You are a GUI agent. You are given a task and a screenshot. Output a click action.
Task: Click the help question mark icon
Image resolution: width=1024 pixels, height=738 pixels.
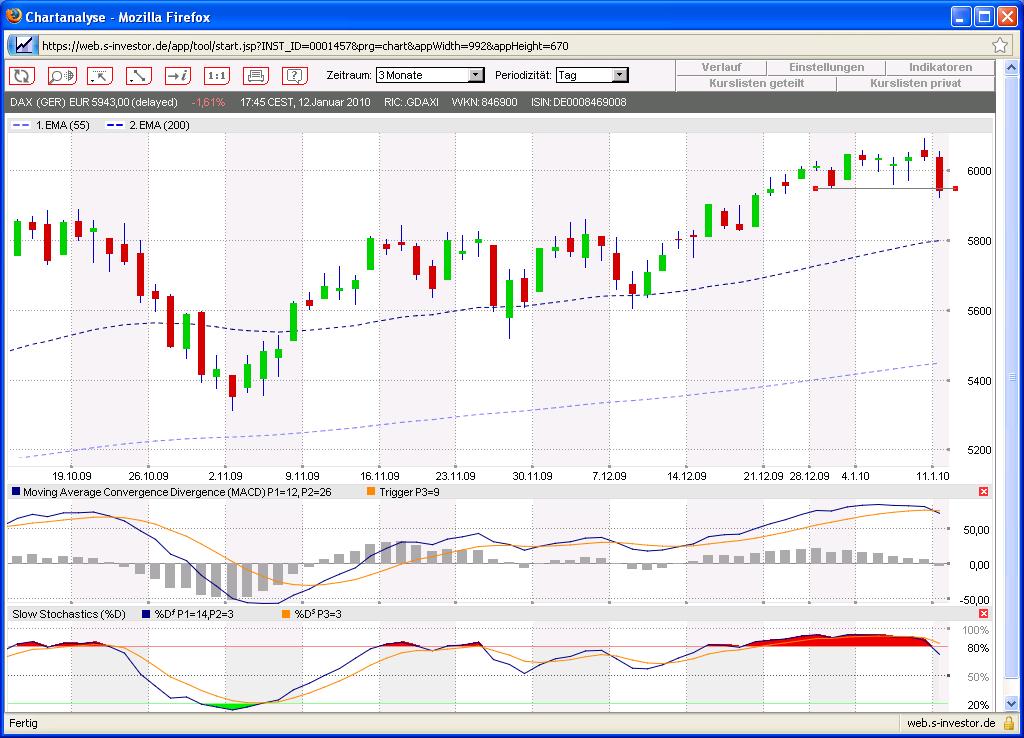[x=293, y=75]
